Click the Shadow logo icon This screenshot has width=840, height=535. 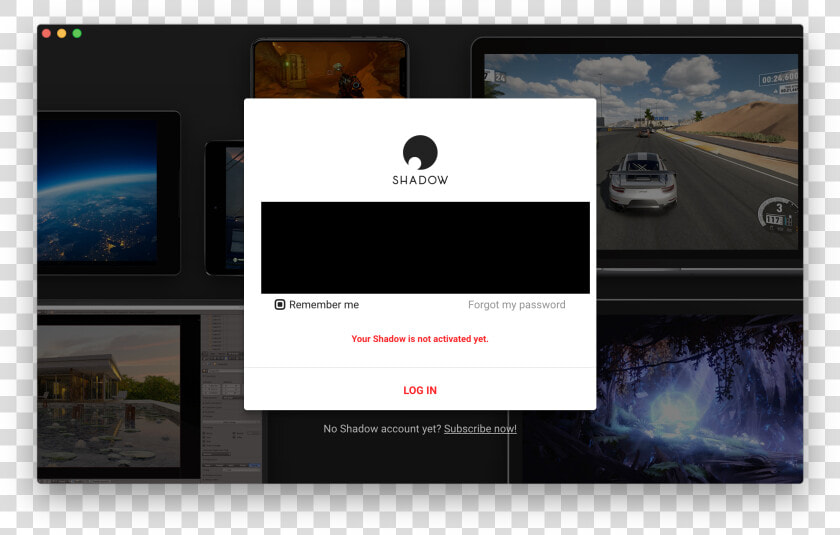click(420, 153)
